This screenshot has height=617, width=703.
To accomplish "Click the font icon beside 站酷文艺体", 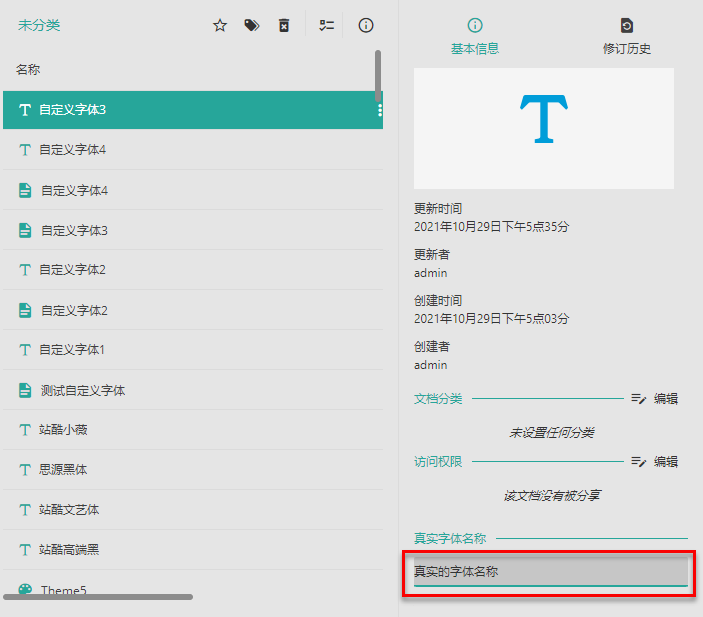I will (25, 510).
